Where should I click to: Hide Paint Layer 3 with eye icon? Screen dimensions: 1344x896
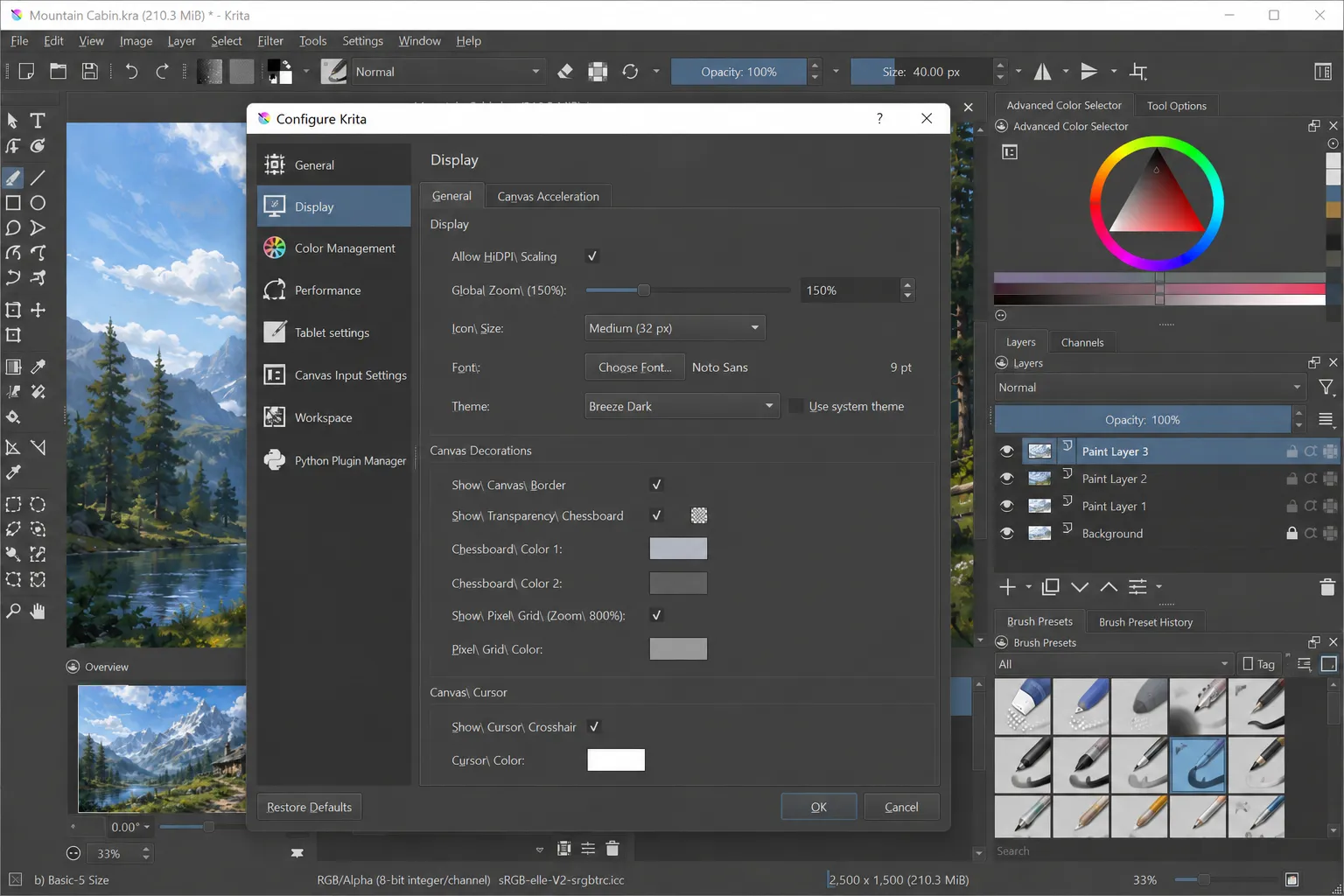click(x=1007, y=451)
